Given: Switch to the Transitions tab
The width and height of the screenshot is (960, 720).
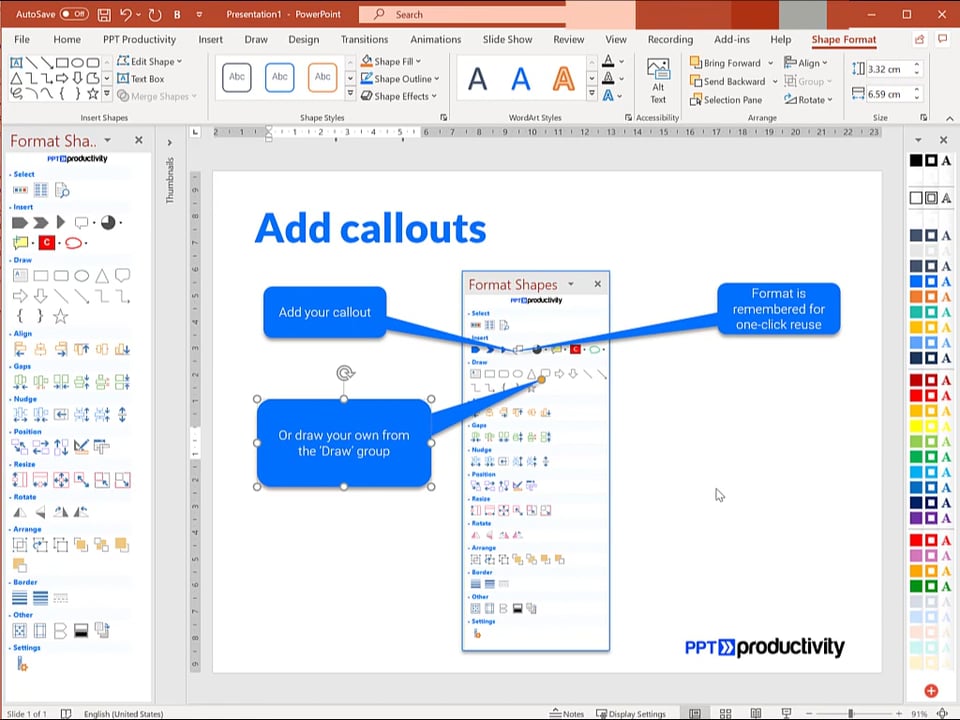Looking at the screenshot, I should [x=364, y=40].
